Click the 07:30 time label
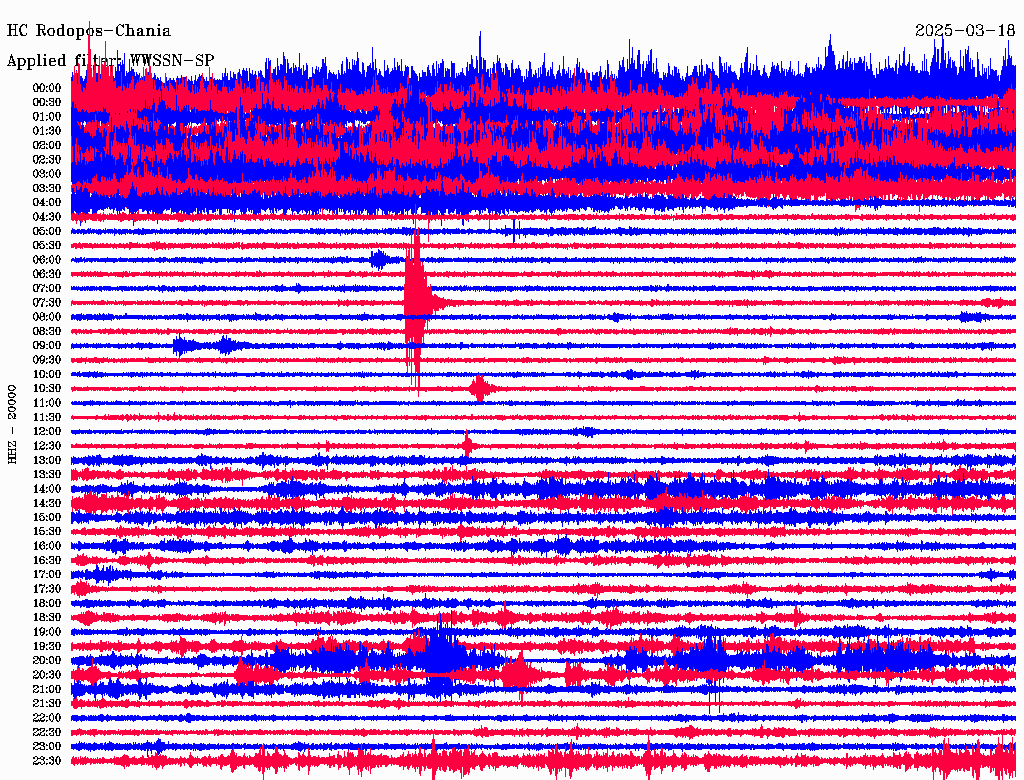The height and width of the screenshot is (780, 1024). click(x=47, y=303)
